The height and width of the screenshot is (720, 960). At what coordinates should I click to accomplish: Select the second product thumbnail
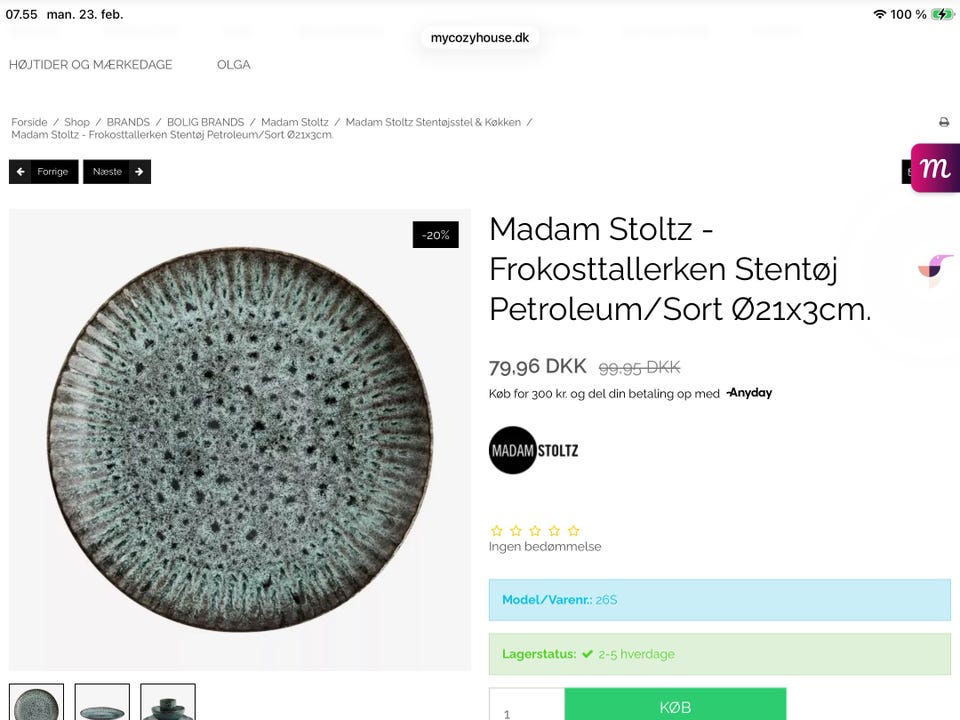[102, 702]
